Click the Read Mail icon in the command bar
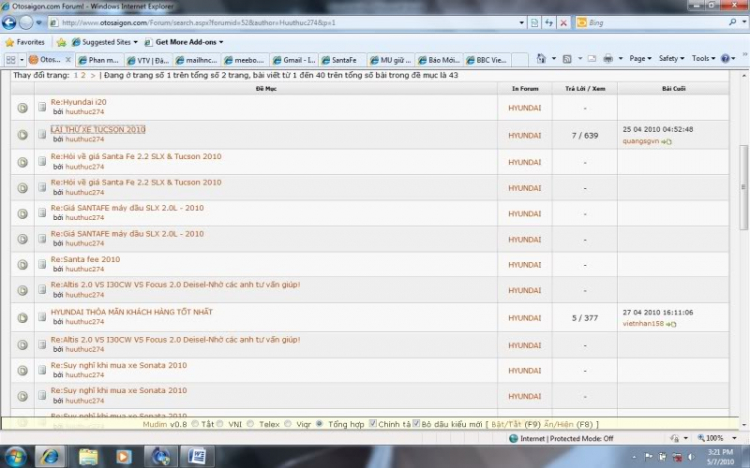Viewport: 750px width, 468px height. 592,59
